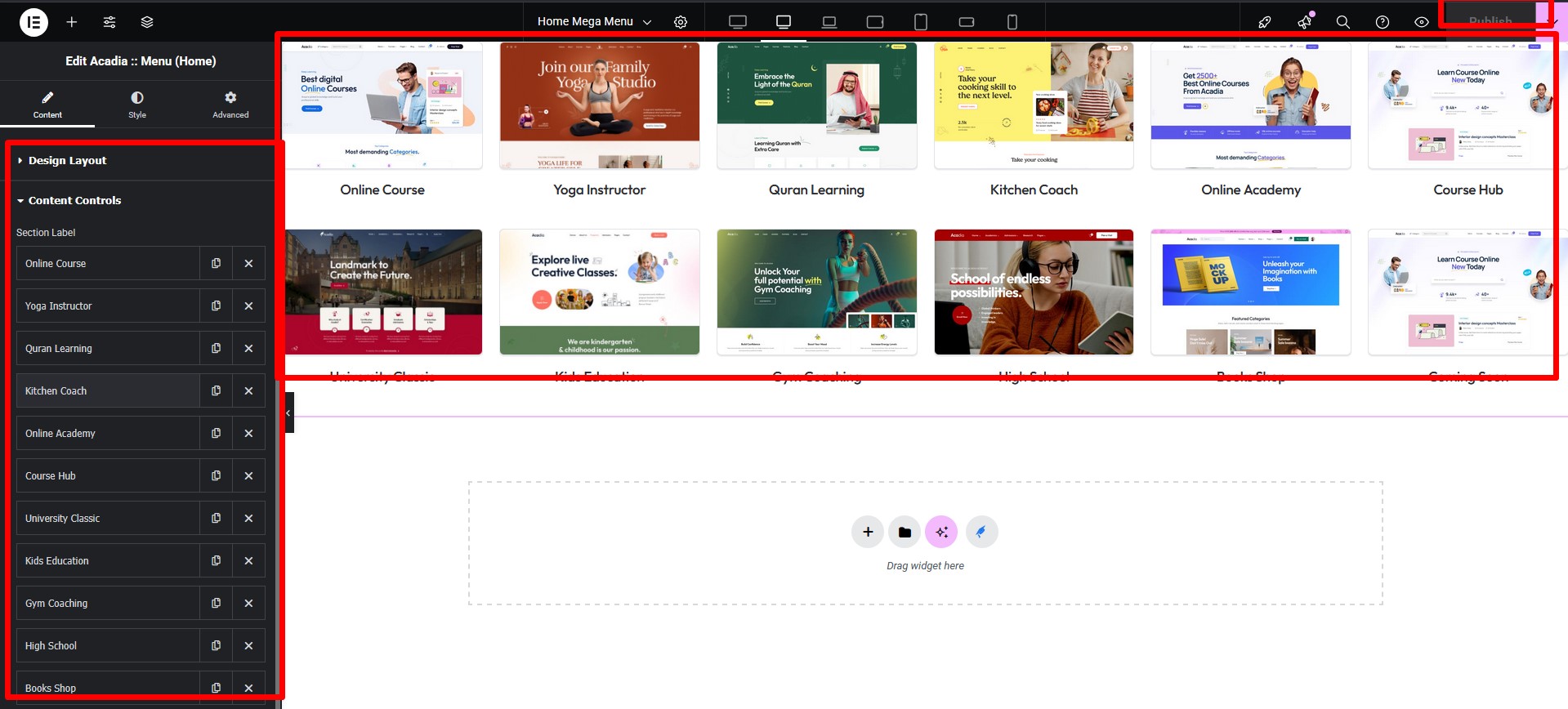Switch to widescreen device preview
Screen dimensions: 1568x709
pos(738,22)
